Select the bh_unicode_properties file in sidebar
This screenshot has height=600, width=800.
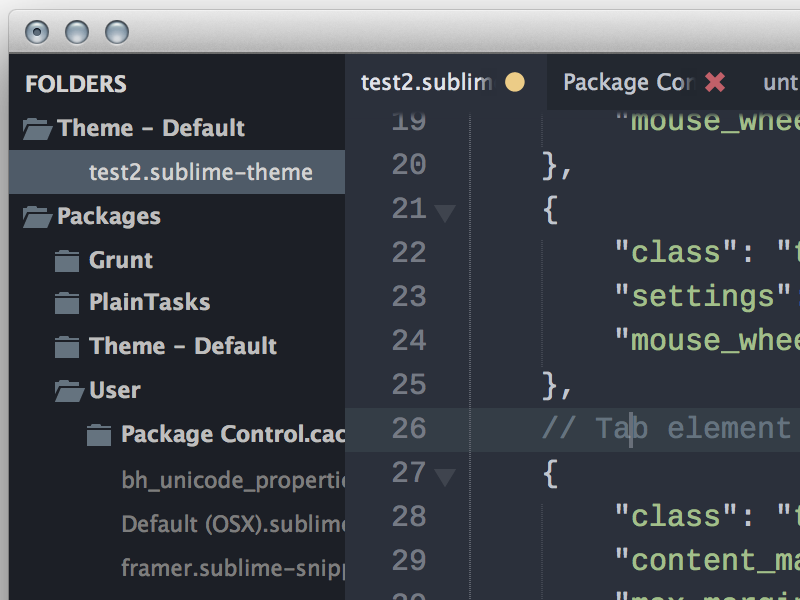pos(232,480)
